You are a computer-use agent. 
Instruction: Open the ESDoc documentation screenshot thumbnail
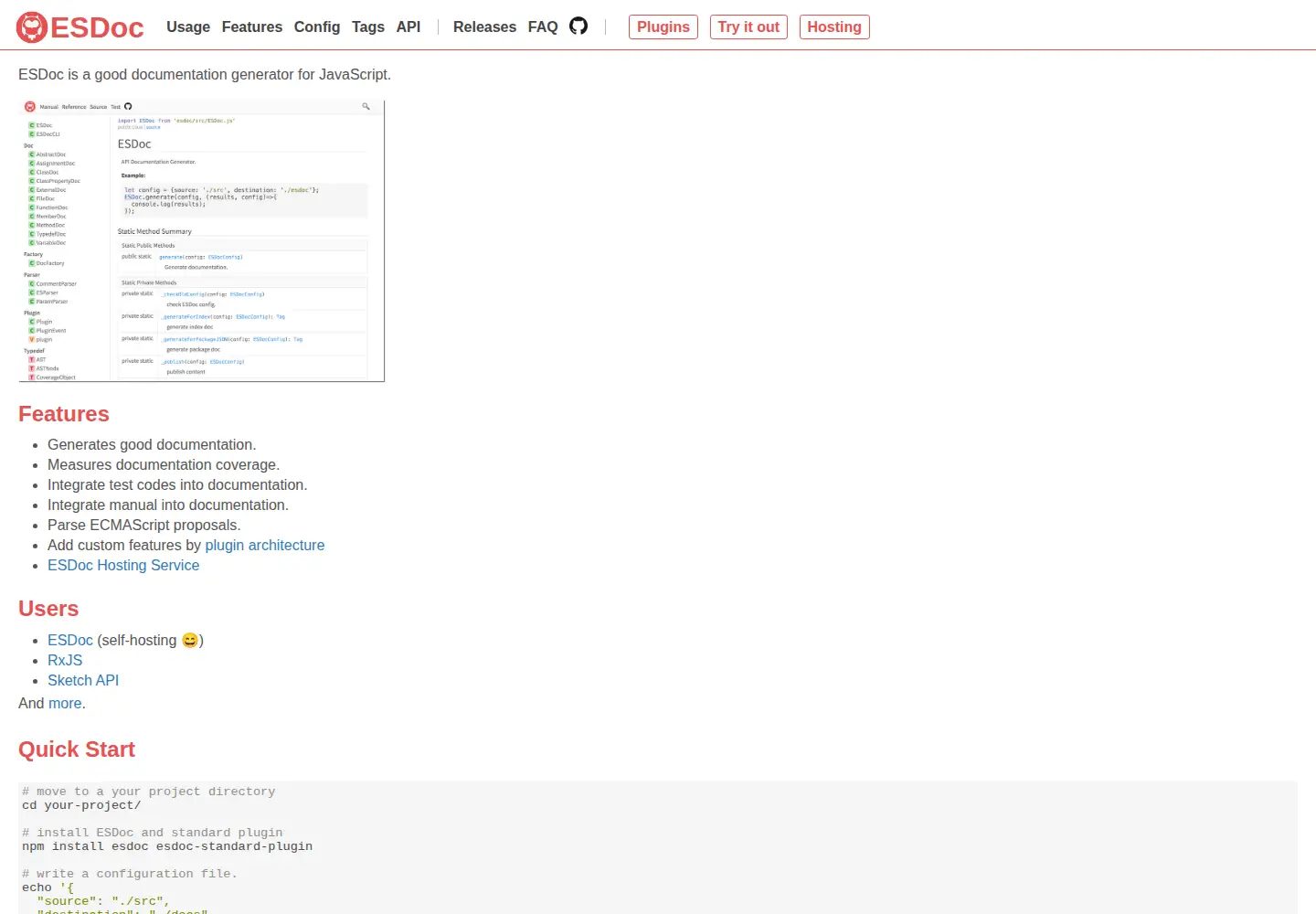point(202,240)
